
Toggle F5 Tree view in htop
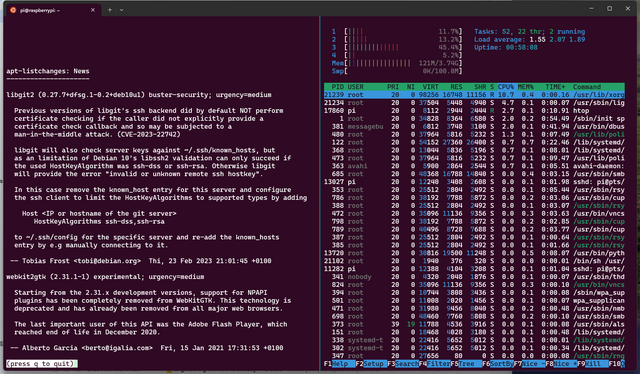click(x=466, y=363)
